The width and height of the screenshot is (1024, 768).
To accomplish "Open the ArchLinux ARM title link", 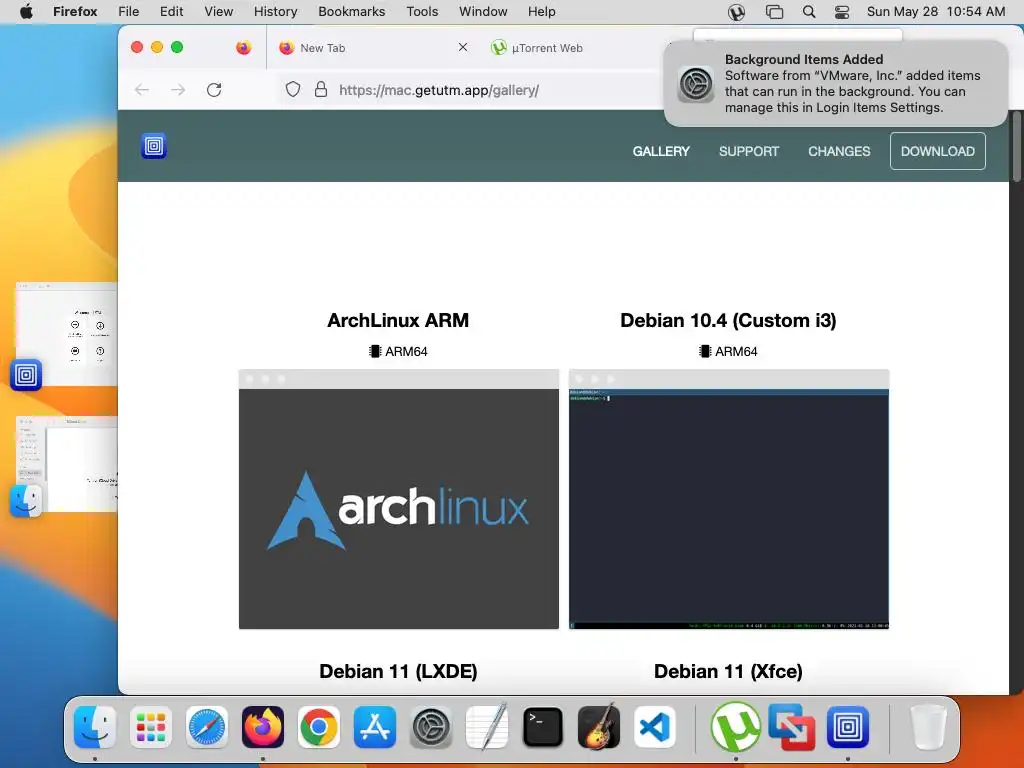I will 398,320.
